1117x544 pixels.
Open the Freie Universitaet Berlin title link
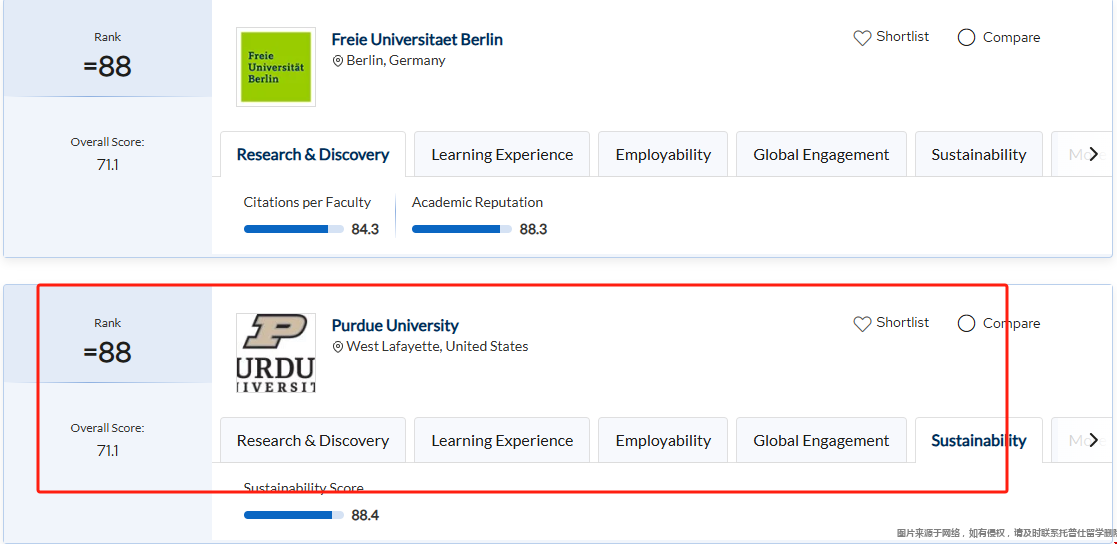click(417, 40)
